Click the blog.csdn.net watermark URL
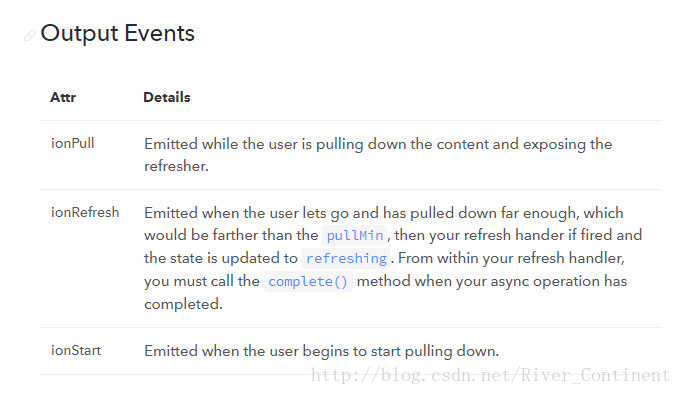The height and width of the screenshot is (395, 682). pyautogui.click(x=491, y=375)
